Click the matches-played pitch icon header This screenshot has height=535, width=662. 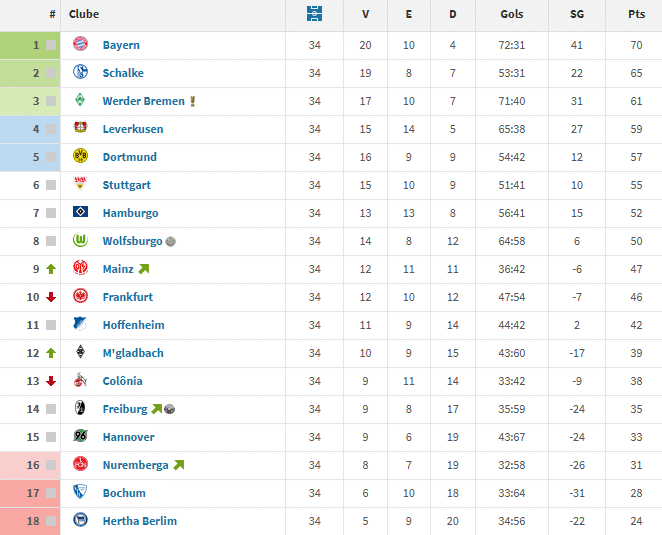(315, 15)
